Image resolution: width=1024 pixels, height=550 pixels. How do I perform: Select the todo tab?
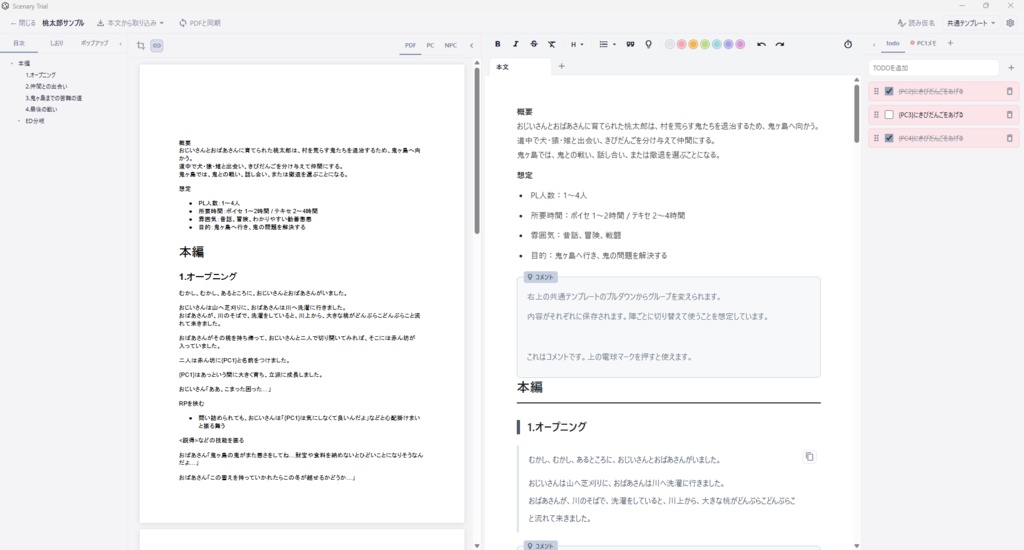[893, 43]
